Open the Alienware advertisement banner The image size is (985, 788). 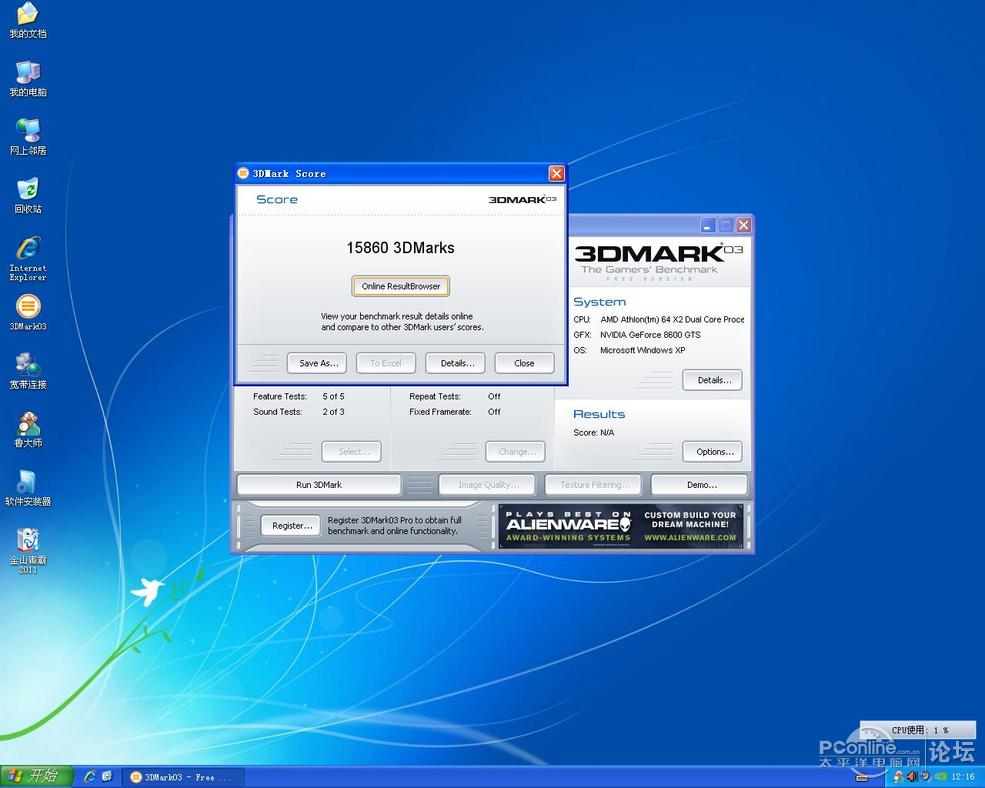pos(621,526)
